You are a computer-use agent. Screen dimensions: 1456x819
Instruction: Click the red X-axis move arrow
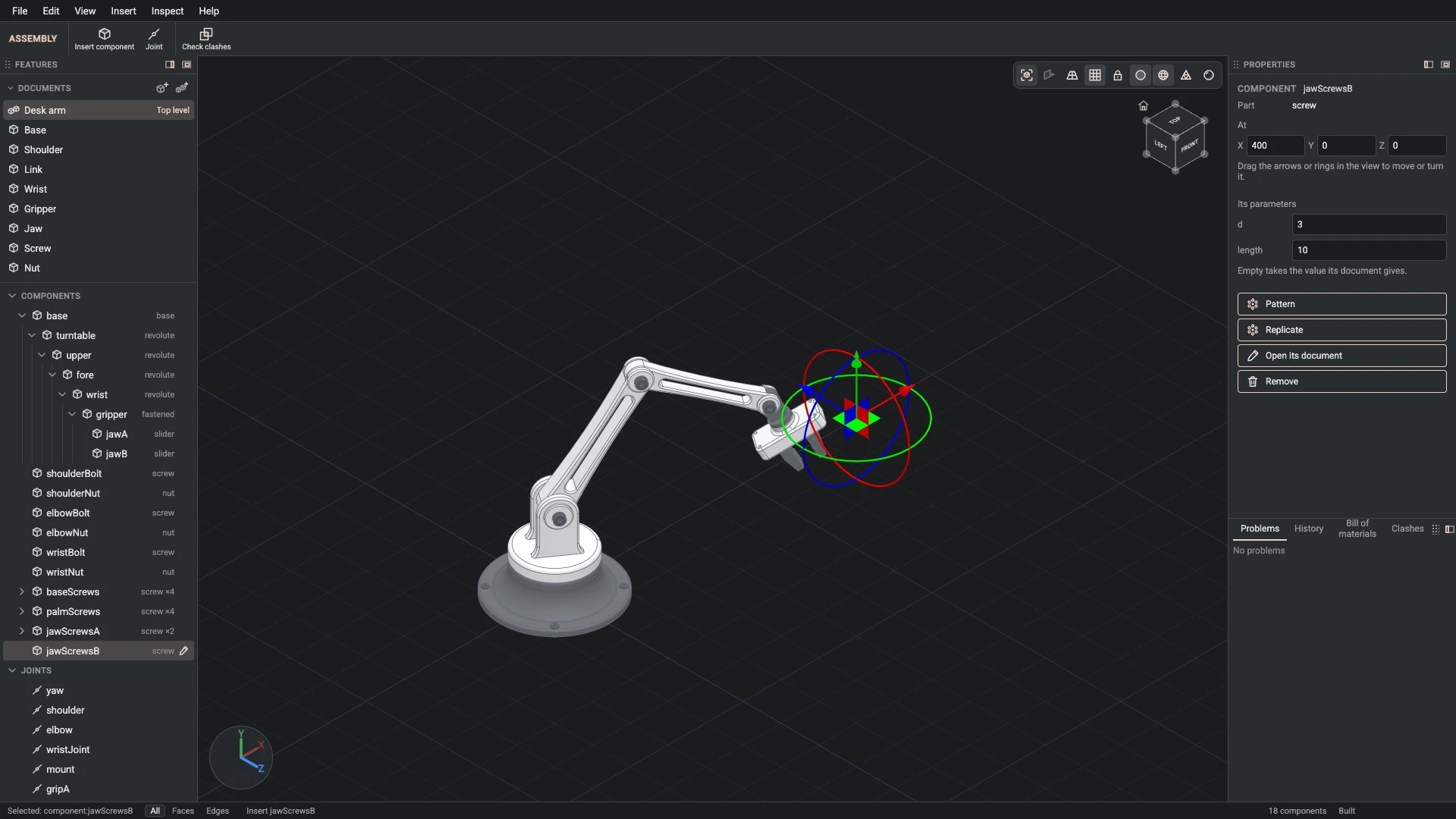tap(905, 390)
